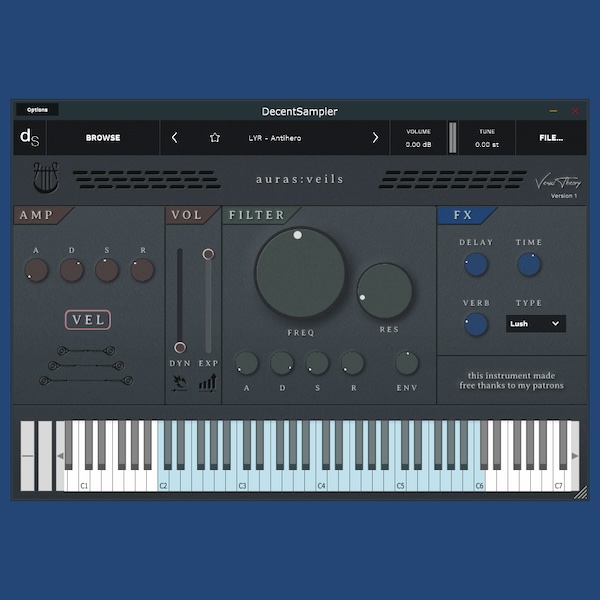This screenshot has height=600, width=600.
Task: Click the FILTER envelope D knob
Action: tap(282, 363)
